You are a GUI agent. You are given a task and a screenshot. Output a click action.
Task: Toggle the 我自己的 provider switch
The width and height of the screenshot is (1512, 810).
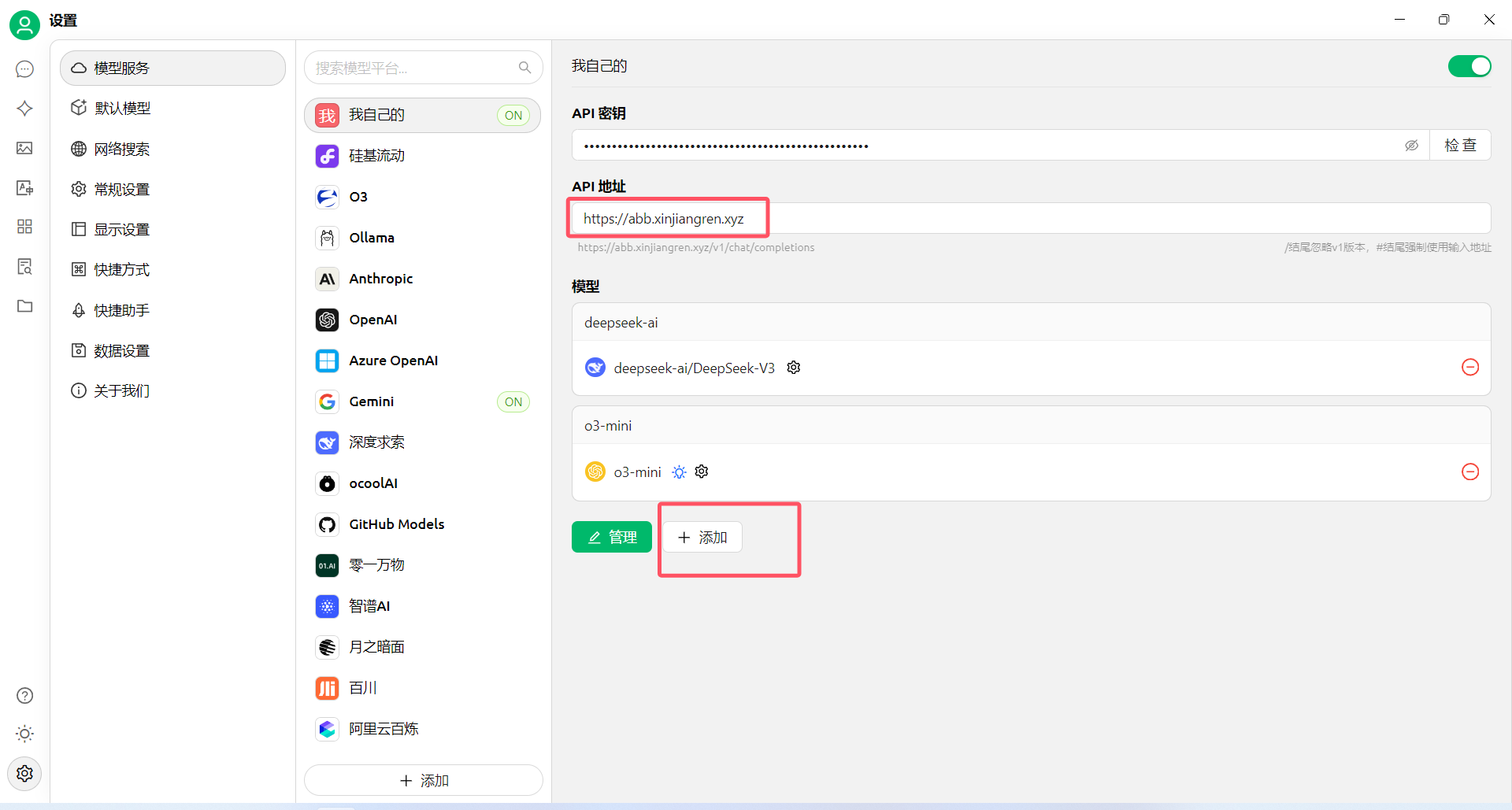1469,66
